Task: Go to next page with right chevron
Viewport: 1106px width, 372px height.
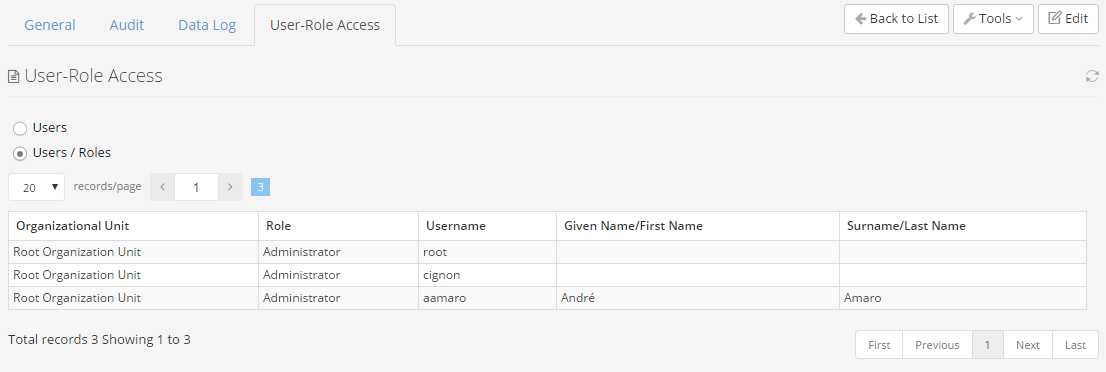Action: (x=230, y=187)
